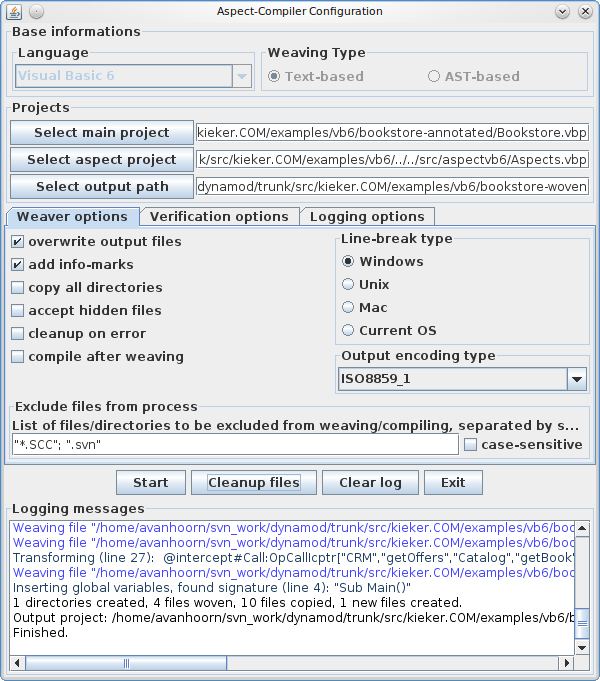Switch to the Weaver options tab
Image resolution: width=600 pixels, height=681 pixels.
tap(73, 216)
